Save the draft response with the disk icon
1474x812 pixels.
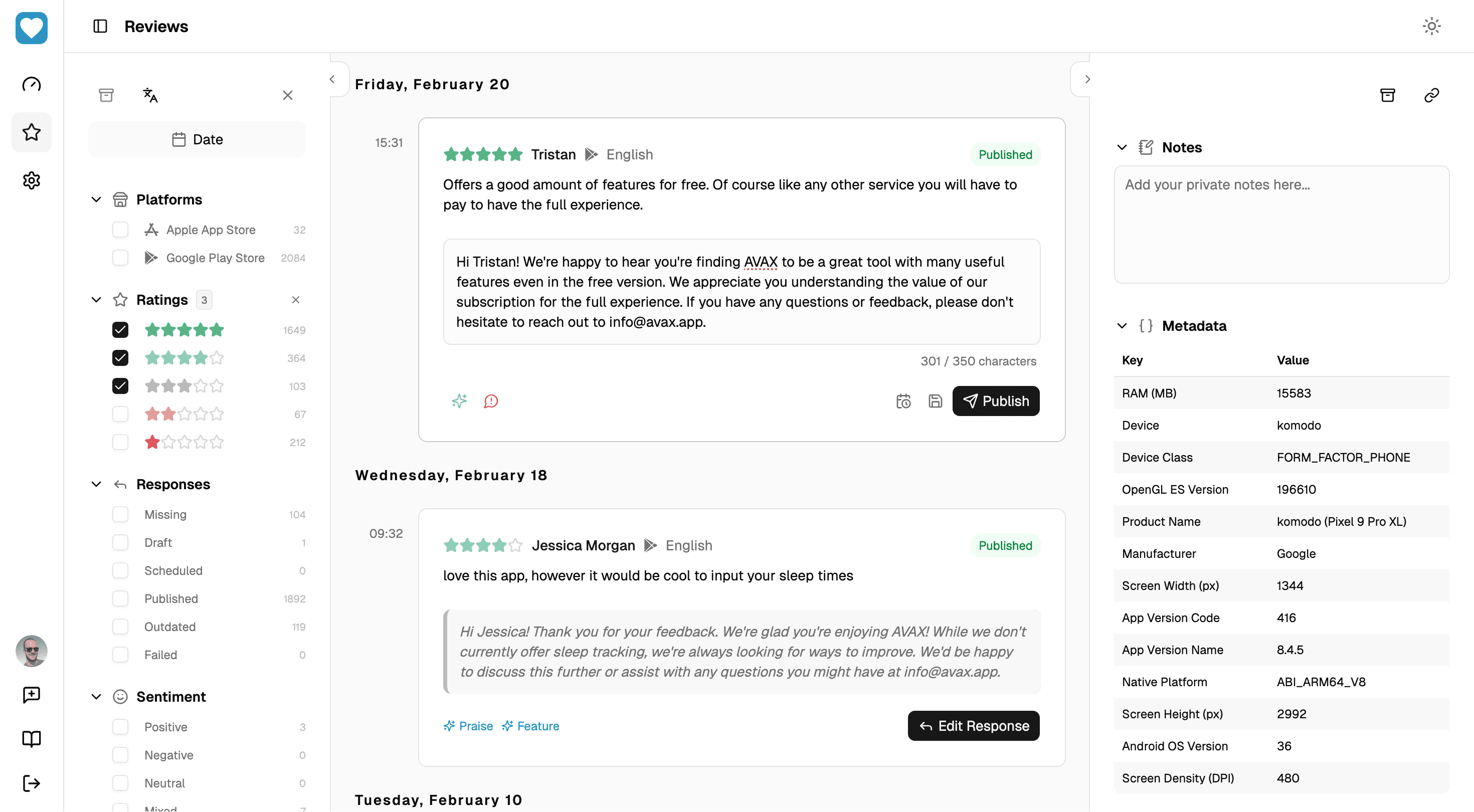click(x=935, y=401)
